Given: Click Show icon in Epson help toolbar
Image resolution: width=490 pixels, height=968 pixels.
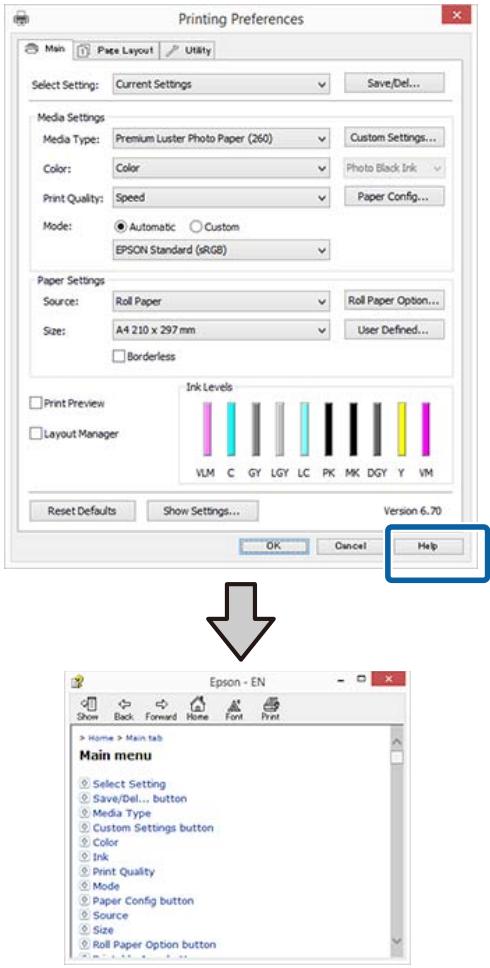Looking at the screenshot, I should (87, 707).
